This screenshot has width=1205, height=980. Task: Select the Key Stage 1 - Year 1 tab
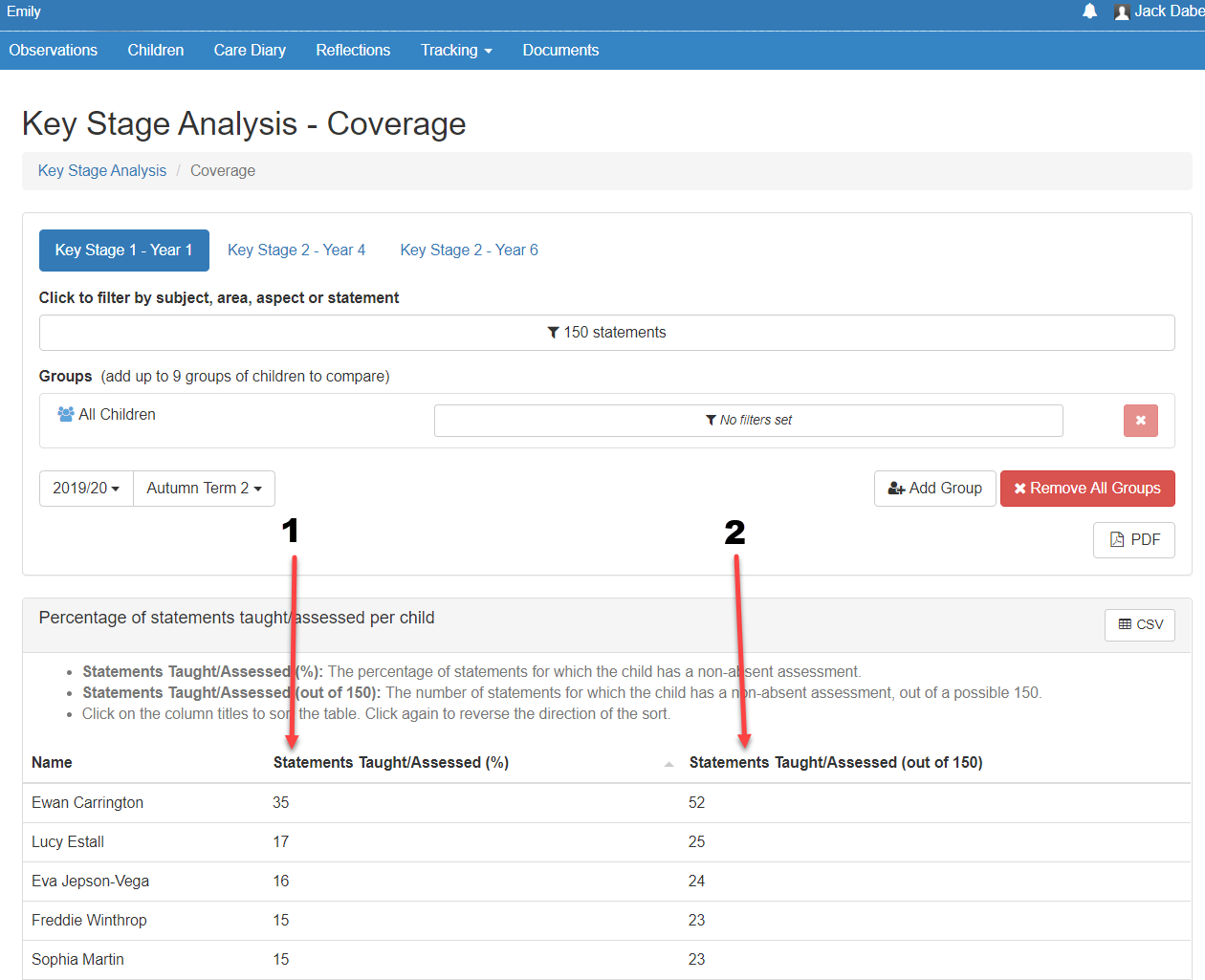click(123, 250)
